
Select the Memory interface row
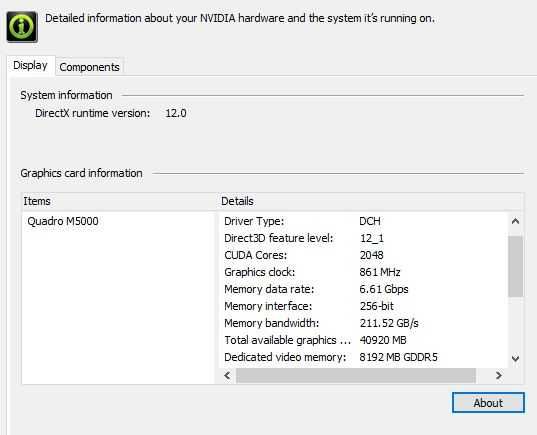363,306
